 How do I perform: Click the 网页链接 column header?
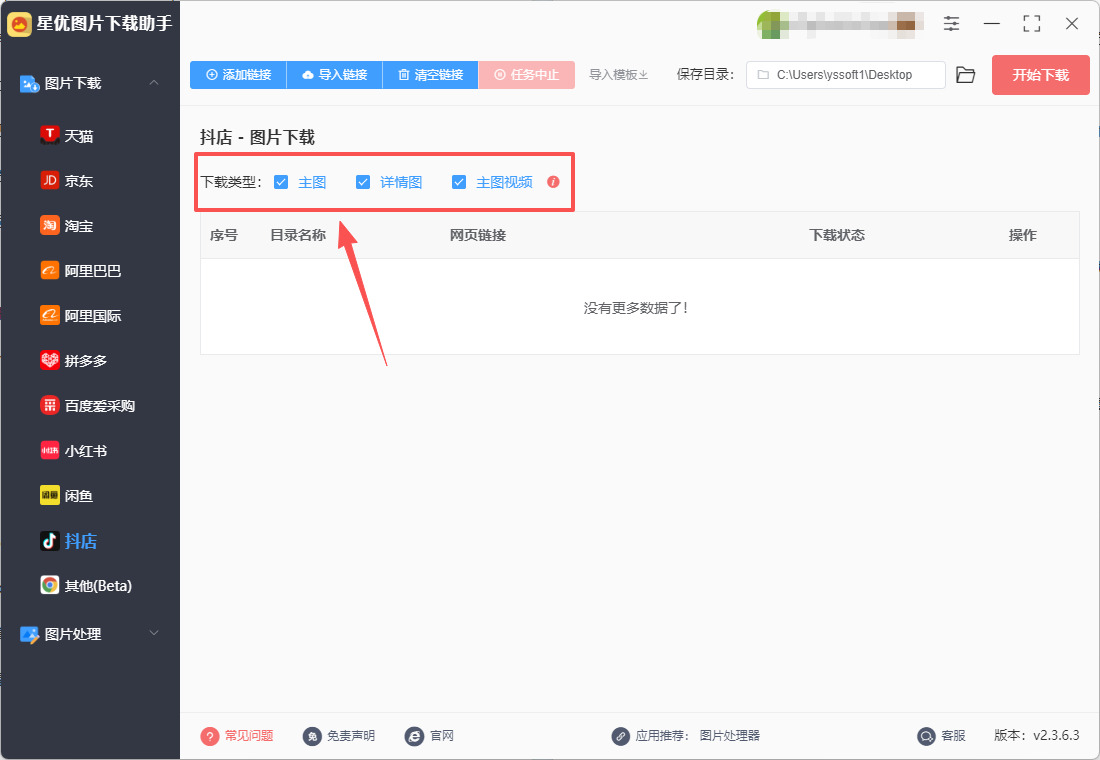478,235
